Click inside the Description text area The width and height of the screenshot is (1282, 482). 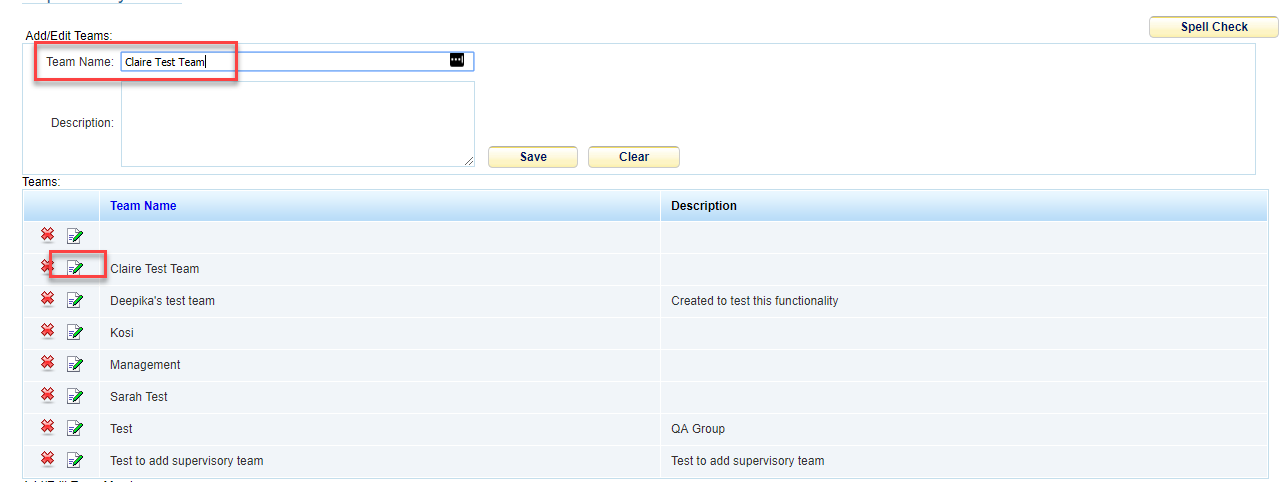pyautogui.click(x=297, y=123)
